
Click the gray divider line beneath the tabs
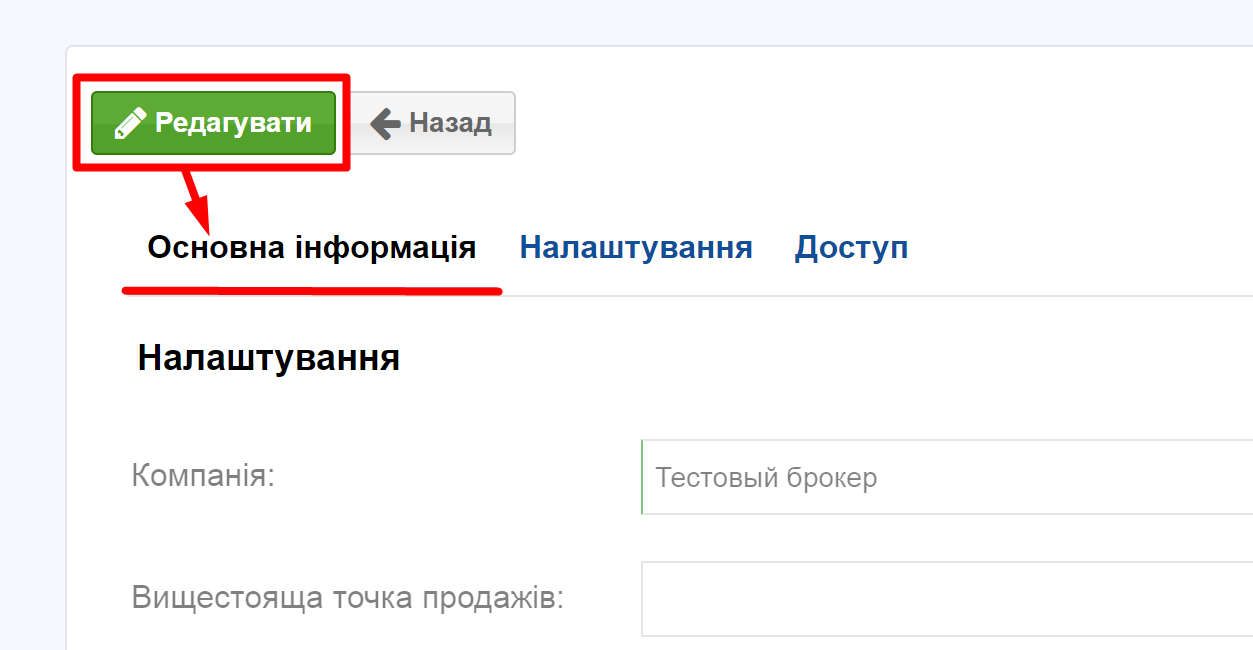877,296
